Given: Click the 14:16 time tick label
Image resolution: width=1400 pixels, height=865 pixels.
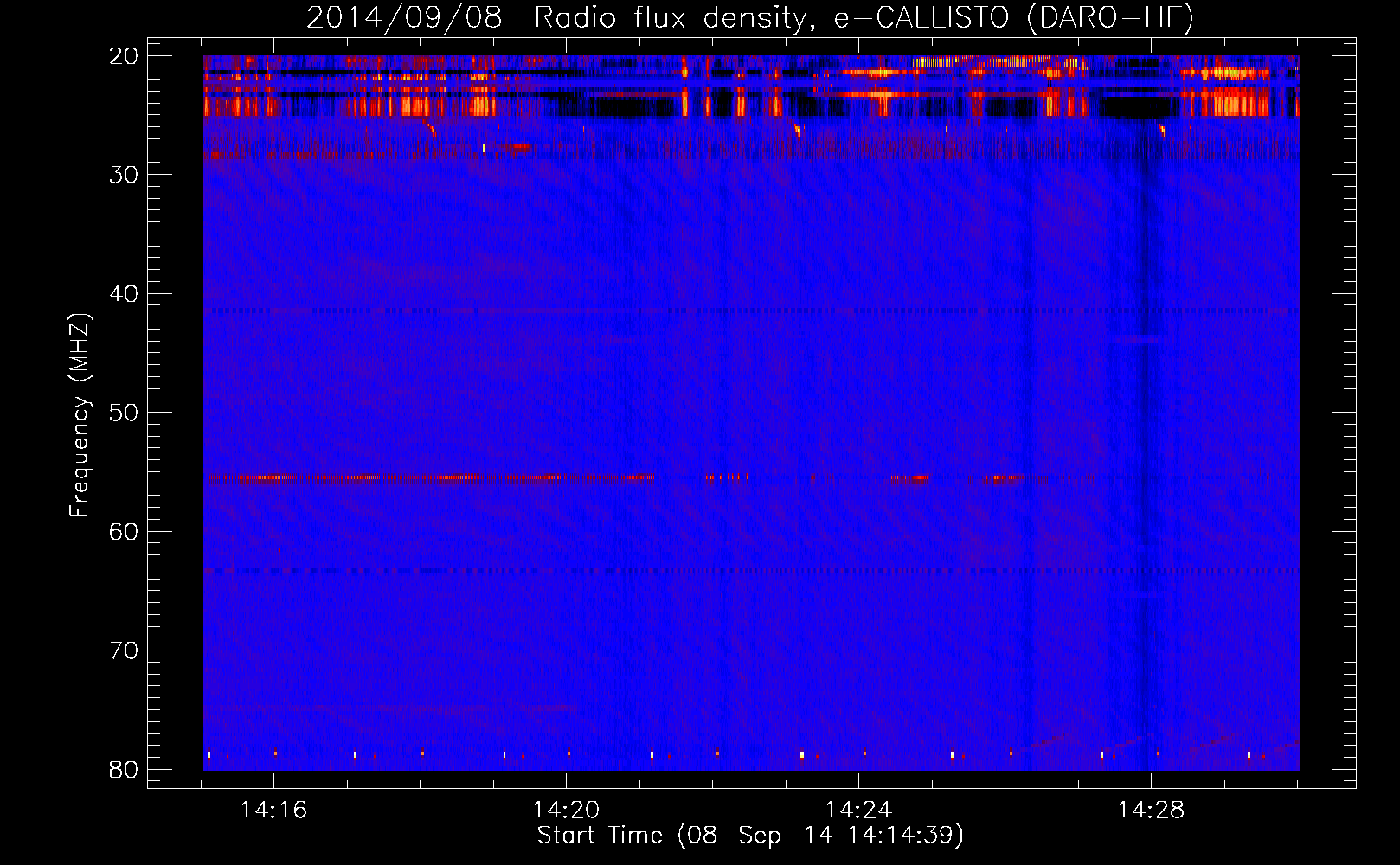Looking at the screenshot, I should pyautogui.click(x=273, y=811).
